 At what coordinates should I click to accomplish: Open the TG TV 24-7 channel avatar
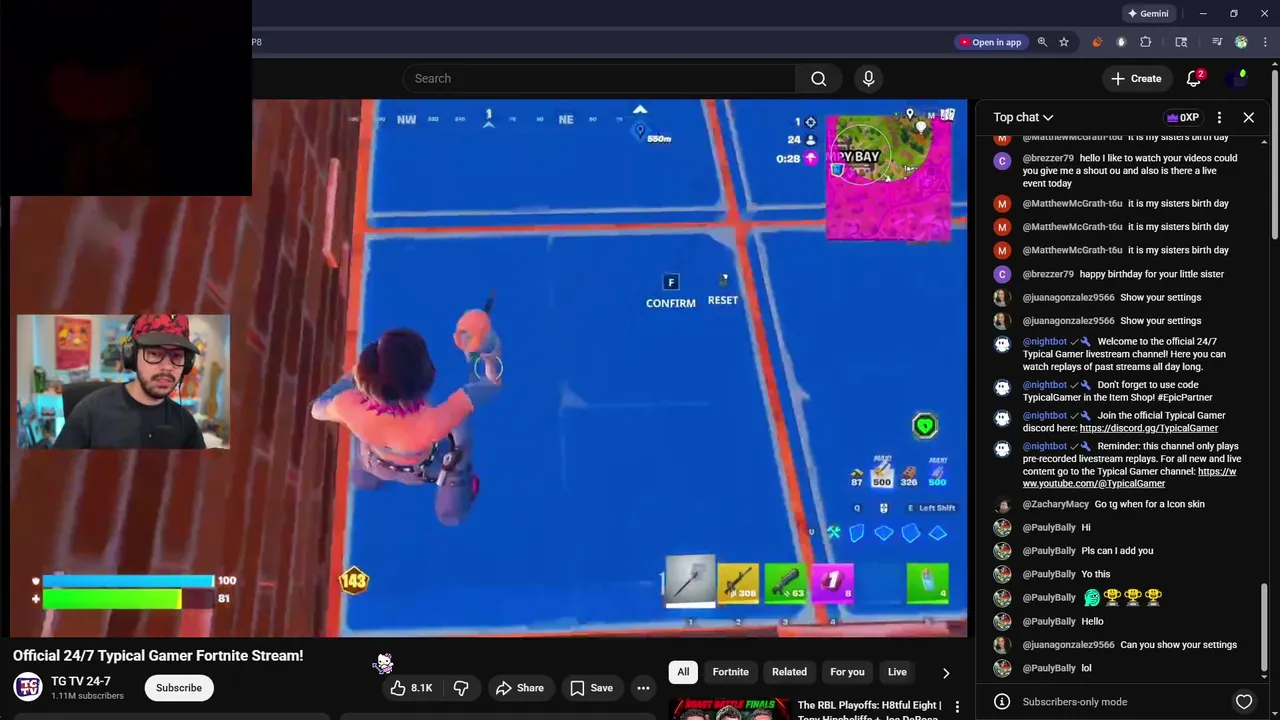(28, 687)
